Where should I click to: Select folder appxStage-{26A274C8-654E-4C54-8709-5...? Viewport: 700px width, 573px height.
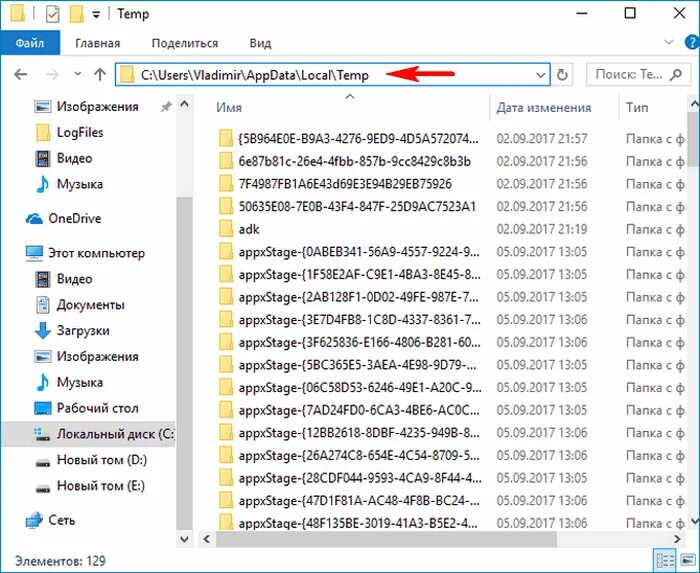(x=349, y=456)
